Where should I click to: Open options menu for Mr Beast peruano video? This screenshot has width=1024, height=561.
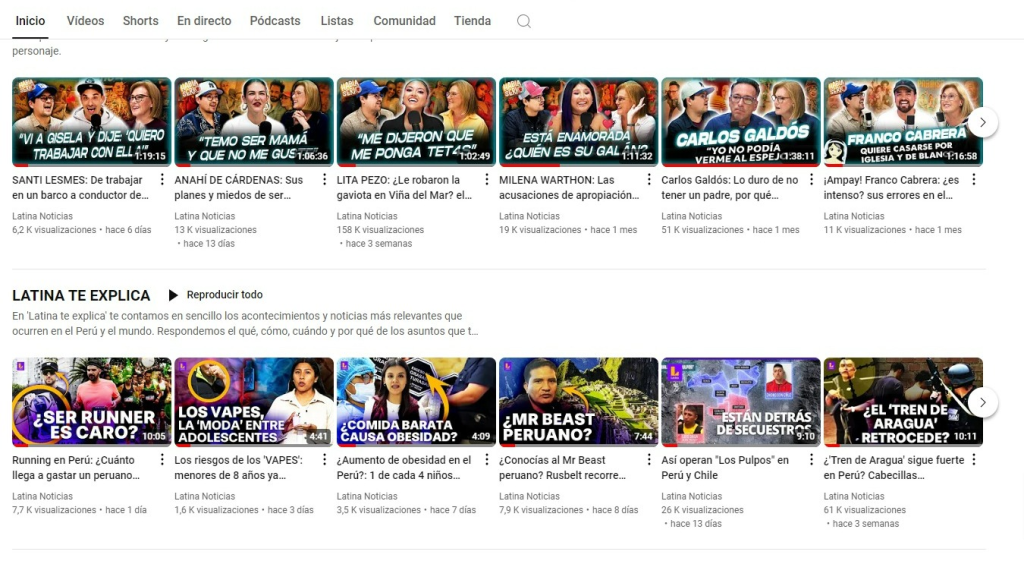tap(649, 460)
